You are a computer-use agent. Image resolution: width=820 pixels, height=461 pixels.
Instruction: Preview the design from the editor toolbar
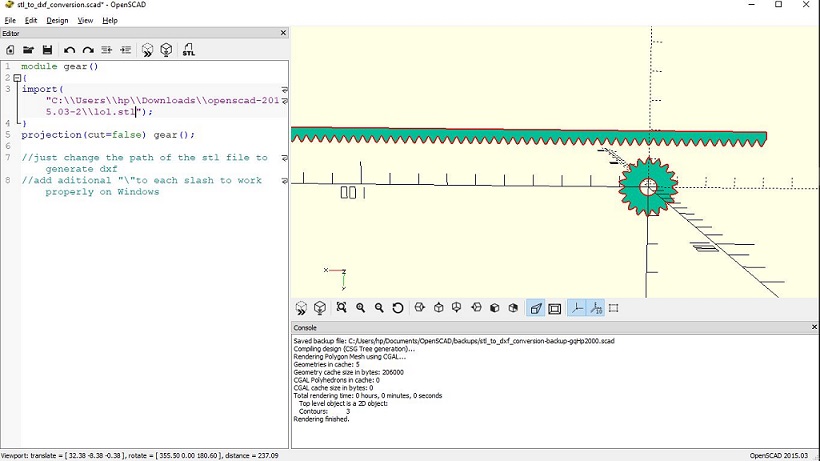pyautogui.click(x=147, y=50)
